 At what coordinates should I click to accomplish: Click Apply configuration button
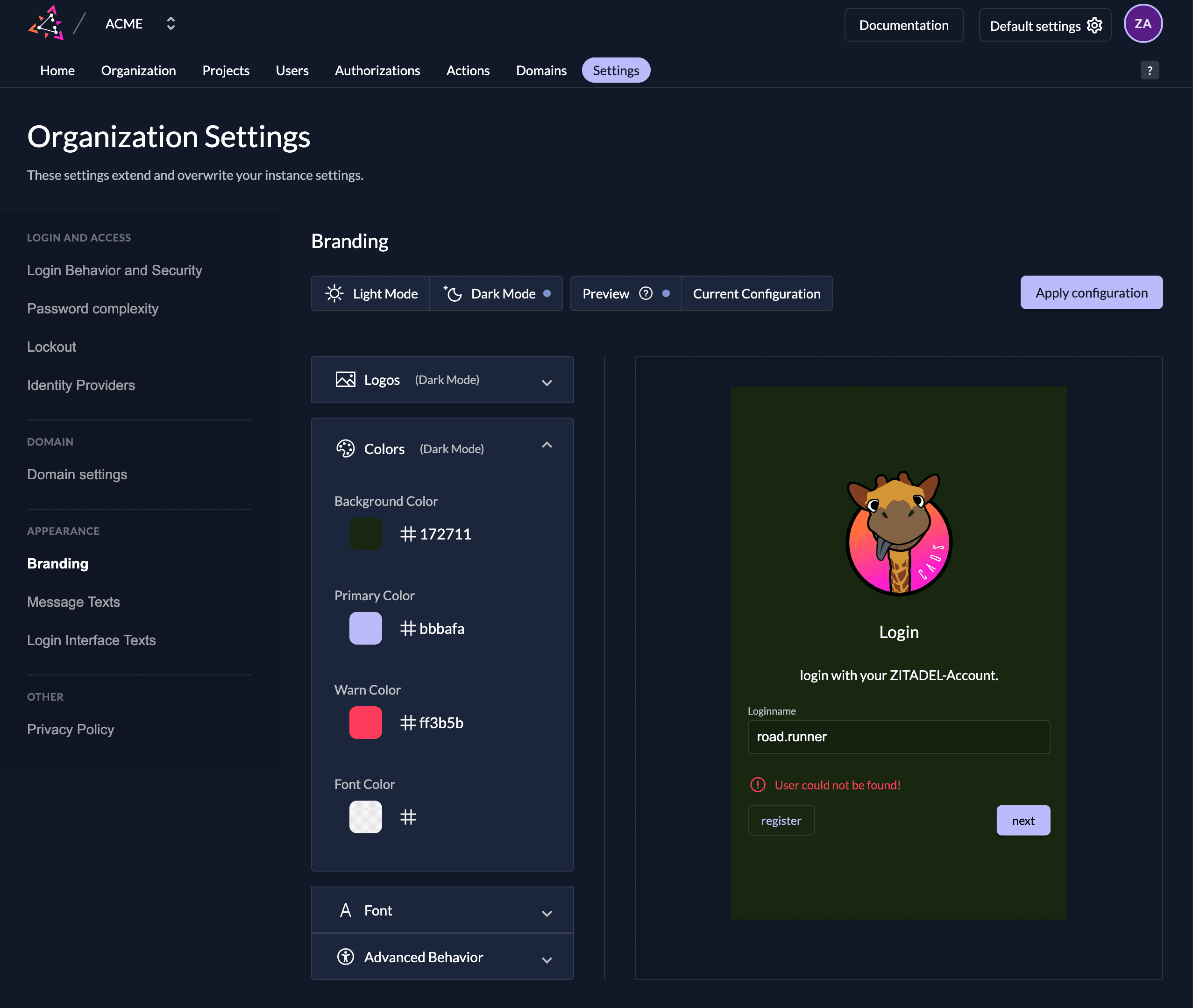pos(1091,292)
